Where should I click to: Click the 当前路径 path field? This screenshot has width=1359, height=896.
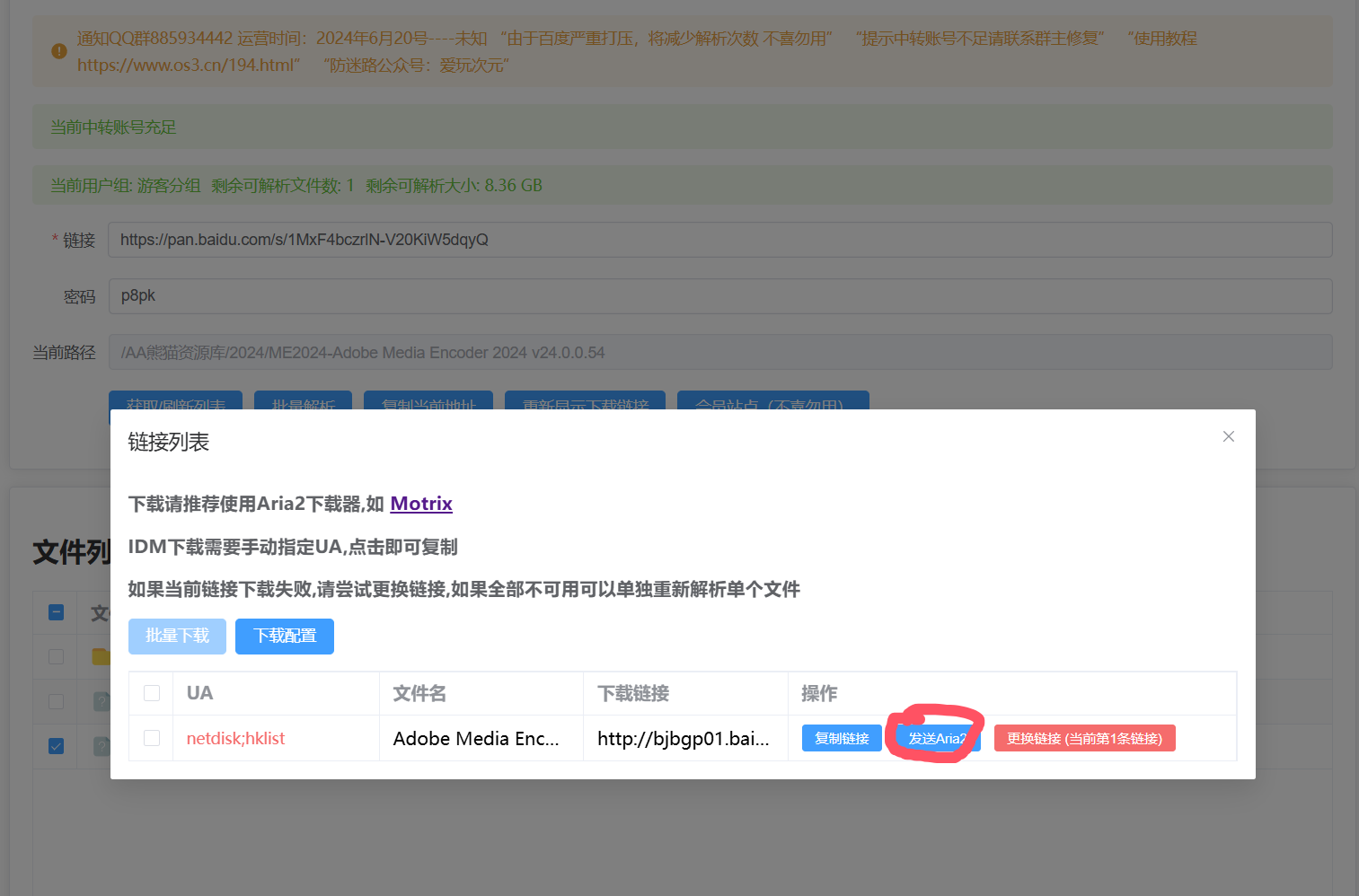pyautogui.click(x=719, y=352)
